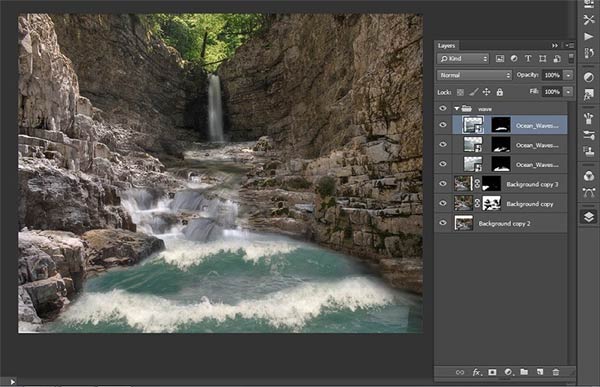The image size is (600, 387).
Task: Hide the wave group eye icon
Action: pos(443,109)
